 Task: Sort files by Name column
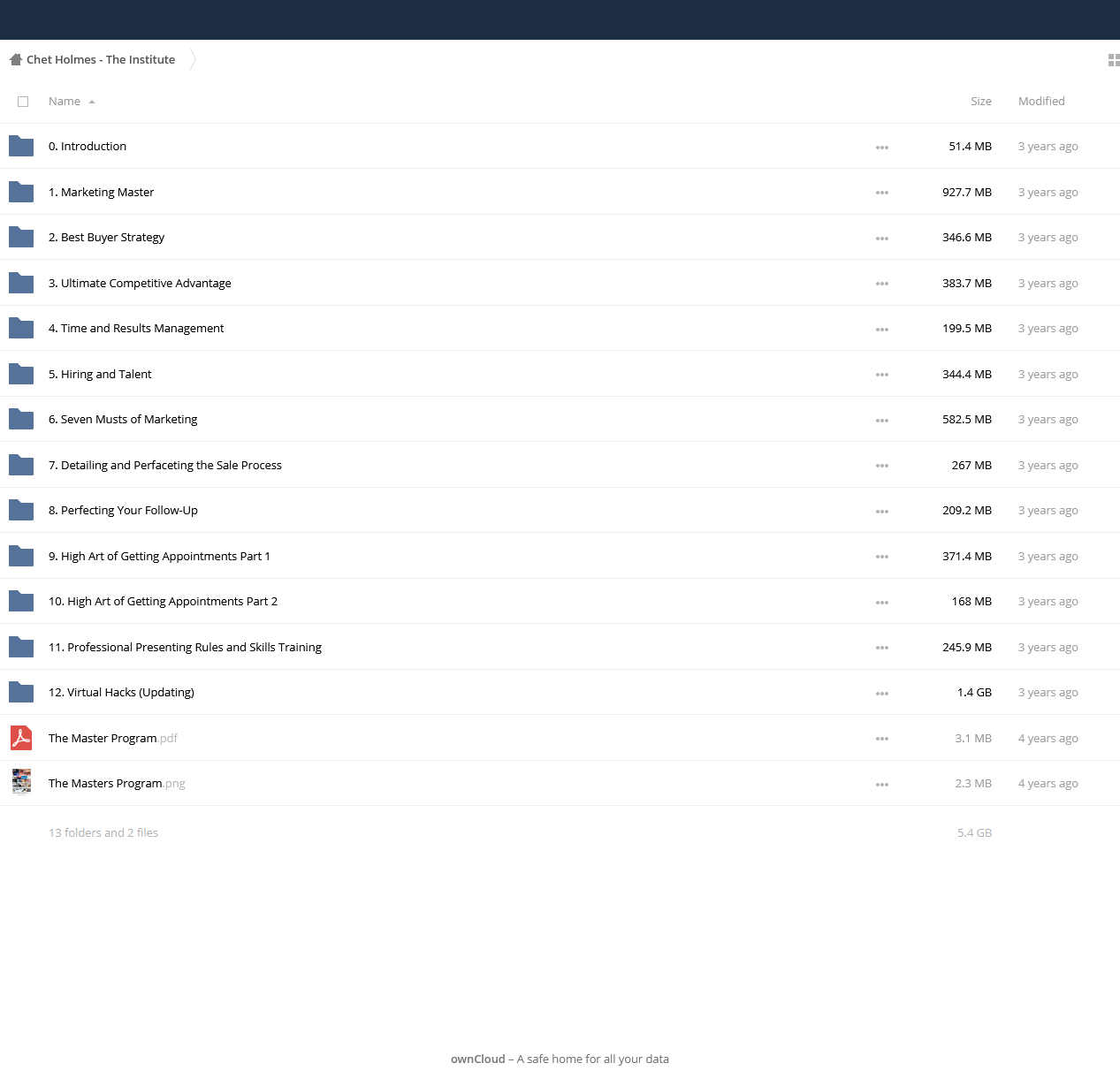[72, 102]
